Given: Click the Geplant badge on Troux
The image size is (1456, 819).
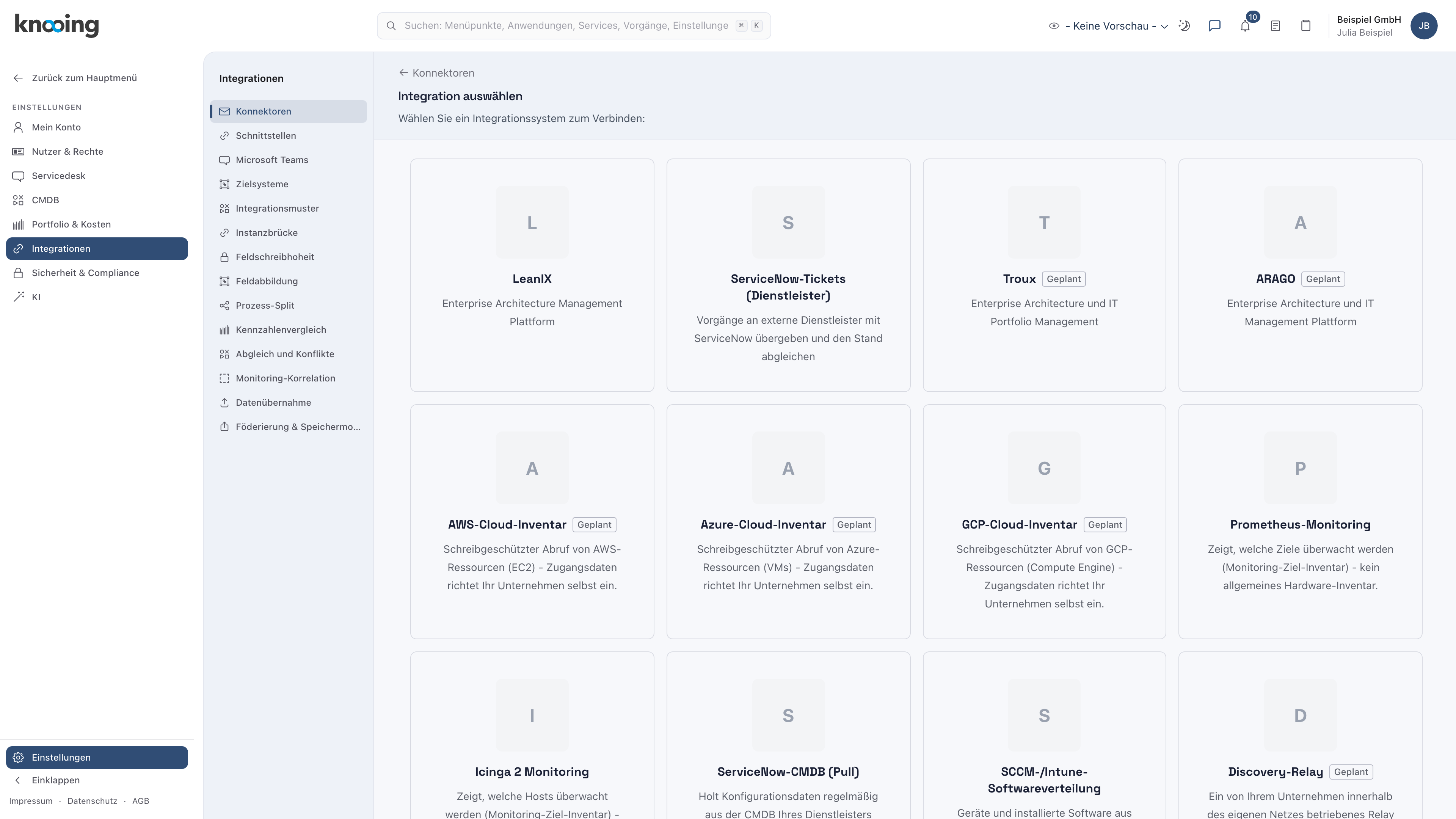Looking at the screenshot, I should [x=1063, y=279].
